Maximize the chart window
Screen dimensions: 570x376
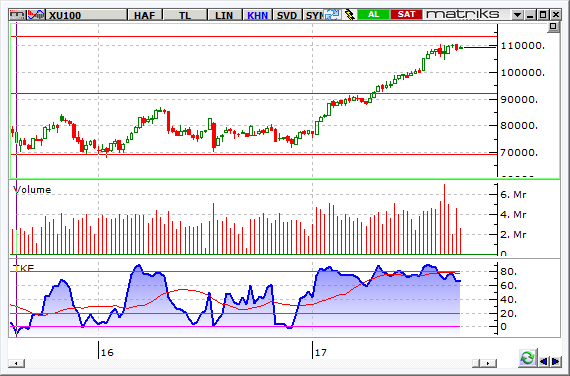tap(543, 15)
